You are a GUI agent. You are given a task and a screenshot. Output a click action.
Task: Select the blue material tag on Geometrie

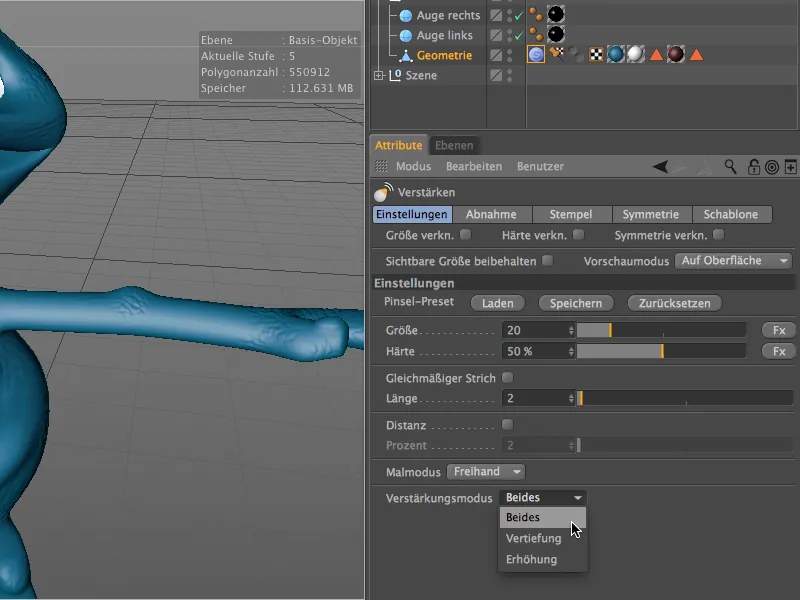616,54
